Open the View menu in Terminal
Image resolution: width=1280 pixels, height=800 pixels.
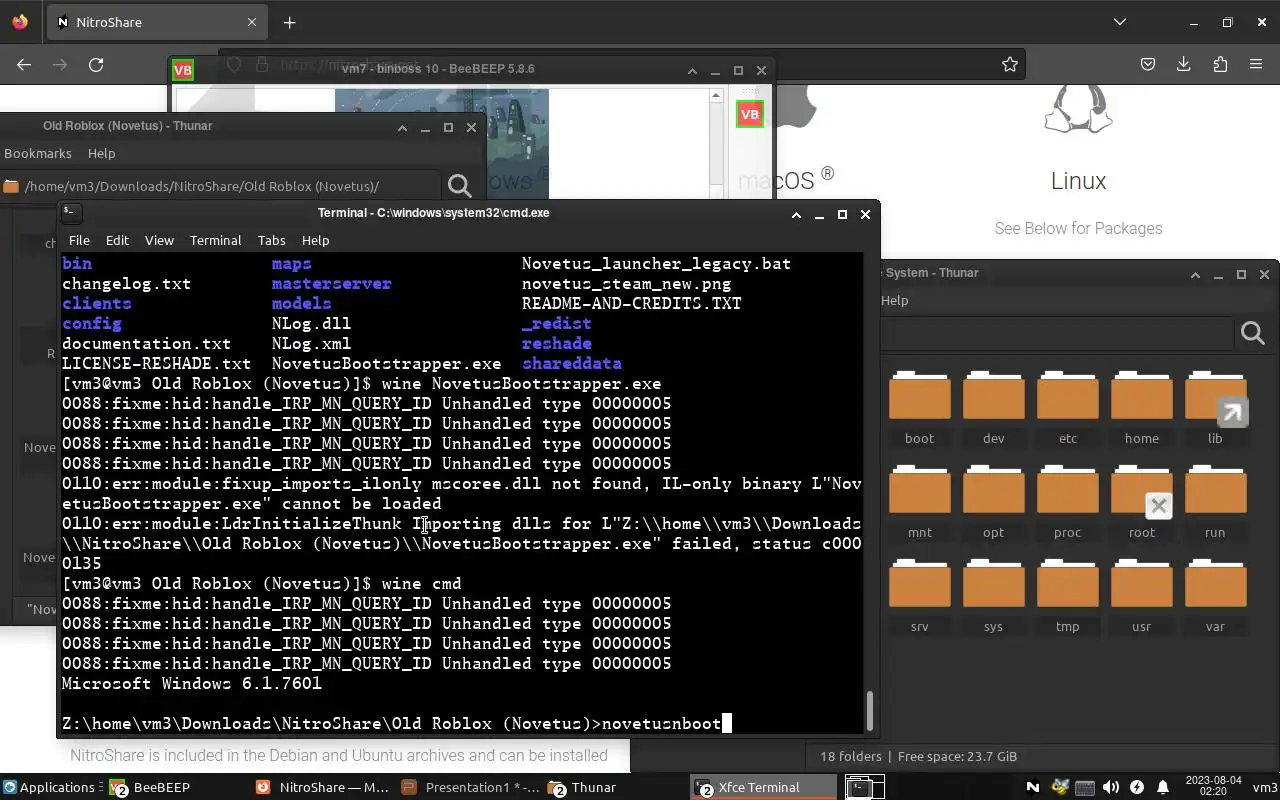(159, 240)
